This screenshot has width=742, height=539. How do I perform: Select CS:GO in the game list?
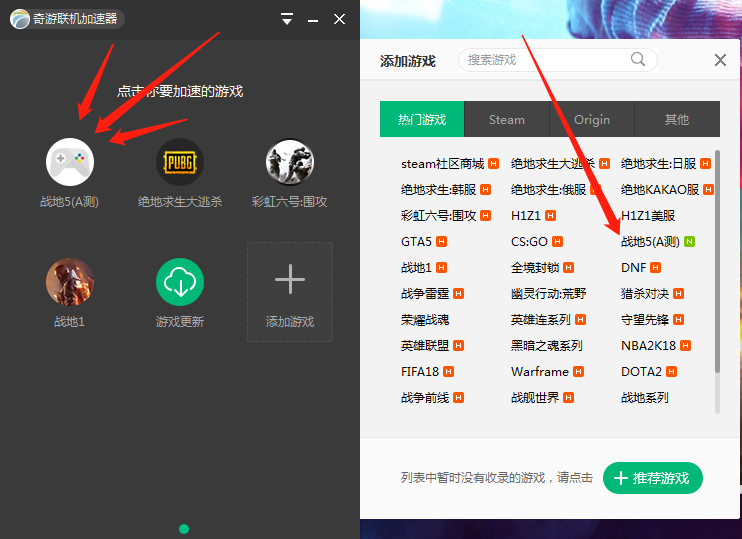[x=529, y=242]
